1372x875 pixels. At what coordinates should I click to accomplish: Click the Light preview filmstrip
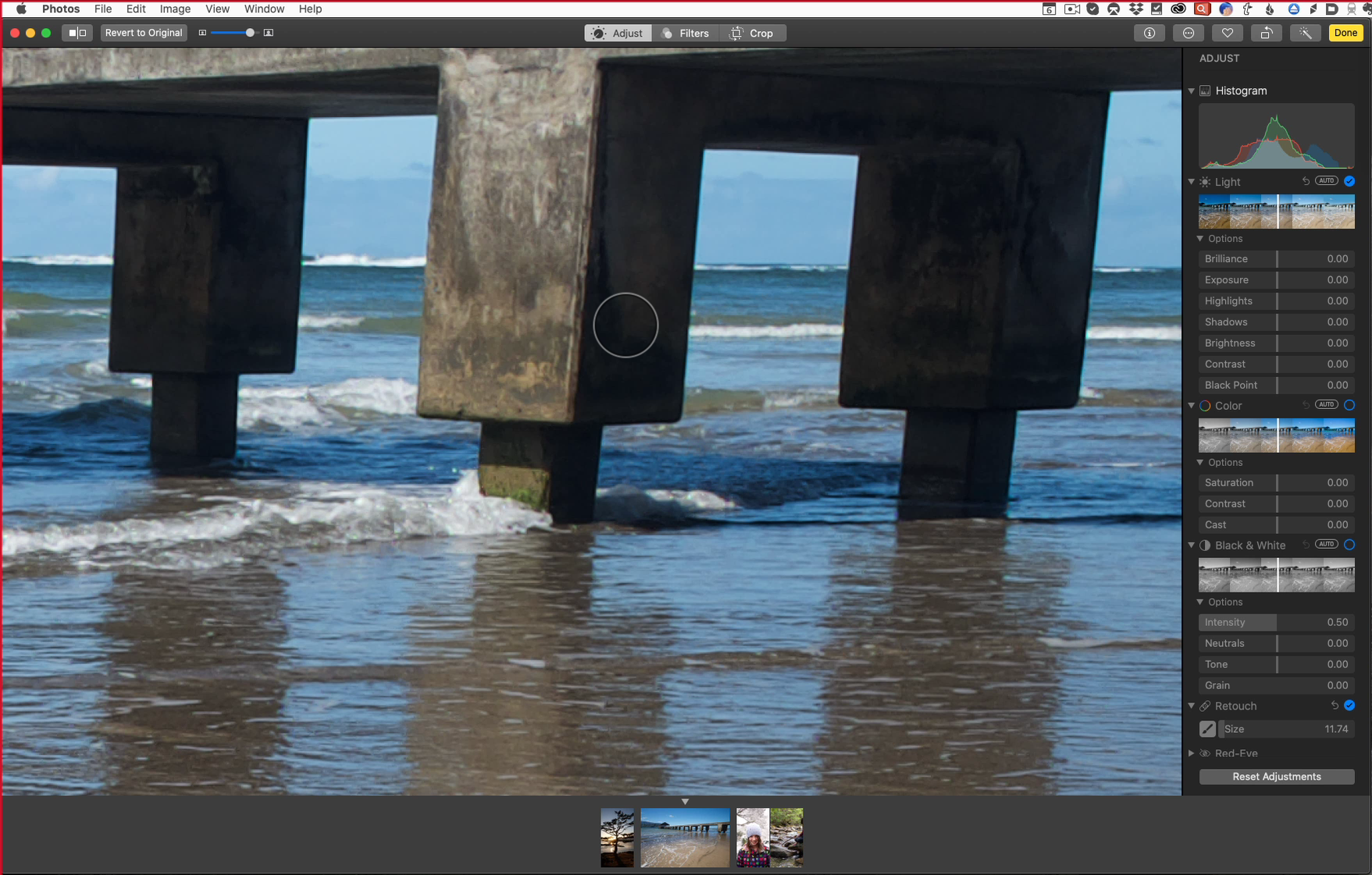(x=1277, y=212)
